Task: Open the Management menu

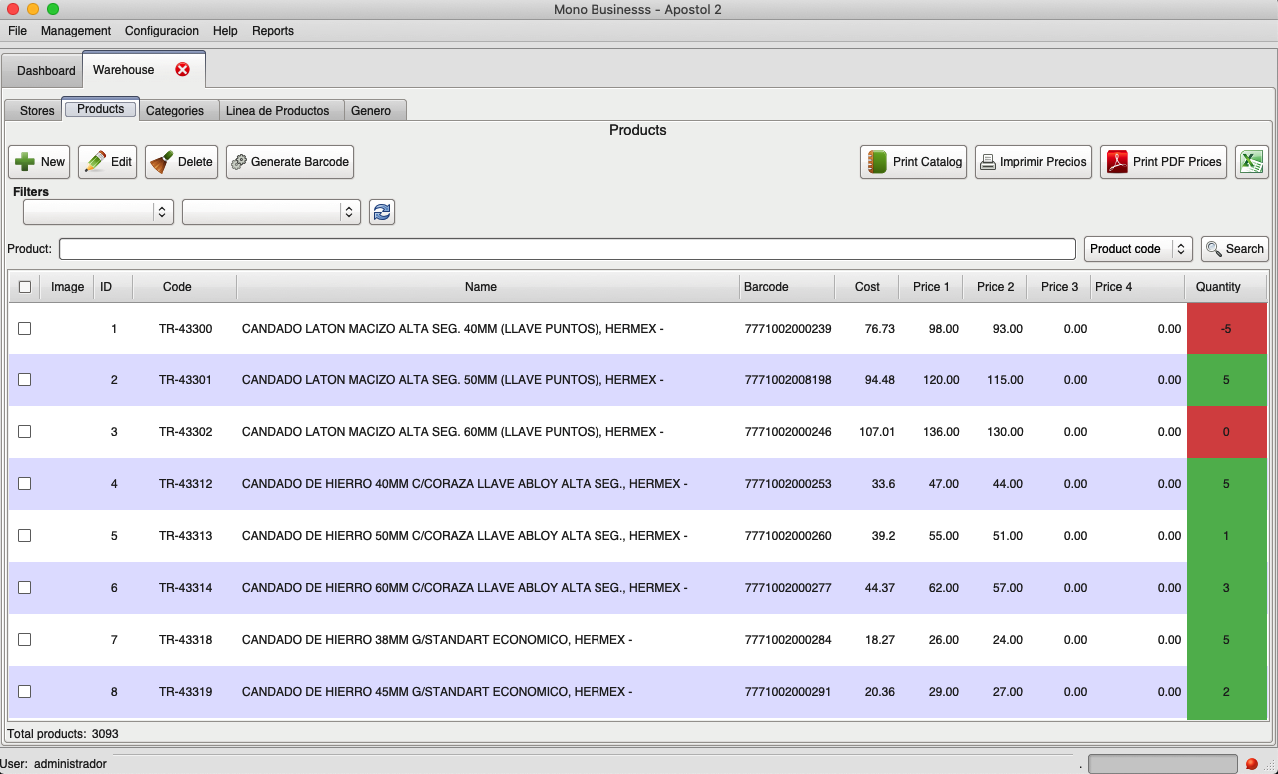Action: (x=76, y=31)
